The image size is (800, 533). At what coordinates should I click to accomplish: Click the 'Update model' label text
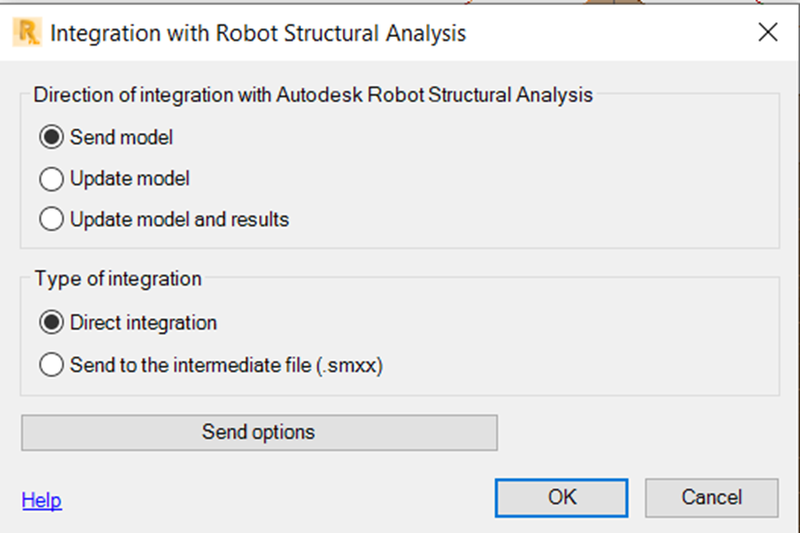pos(130,179)
